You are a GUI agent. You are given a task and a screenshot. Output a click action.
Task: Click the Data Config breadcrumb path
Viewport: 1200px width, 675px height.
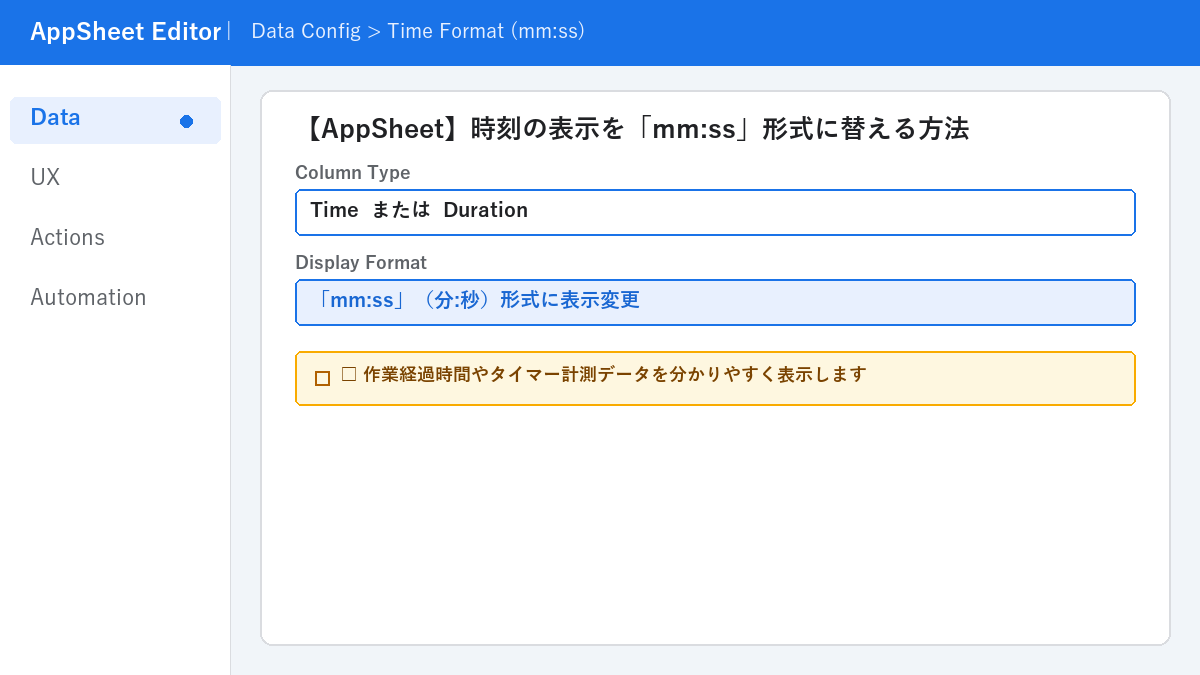(418, 31)
